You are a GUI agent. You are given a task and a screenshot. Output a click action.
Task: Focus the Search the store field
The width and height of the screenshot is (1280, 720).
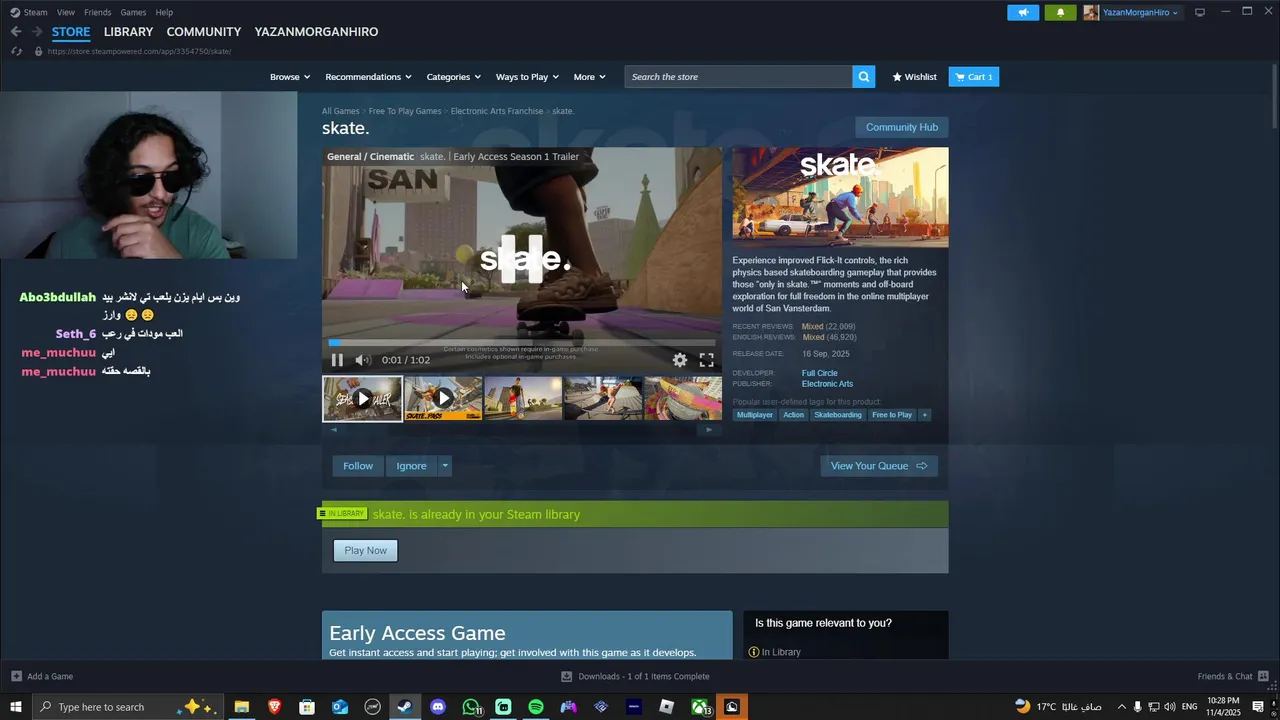pos(739,77)
